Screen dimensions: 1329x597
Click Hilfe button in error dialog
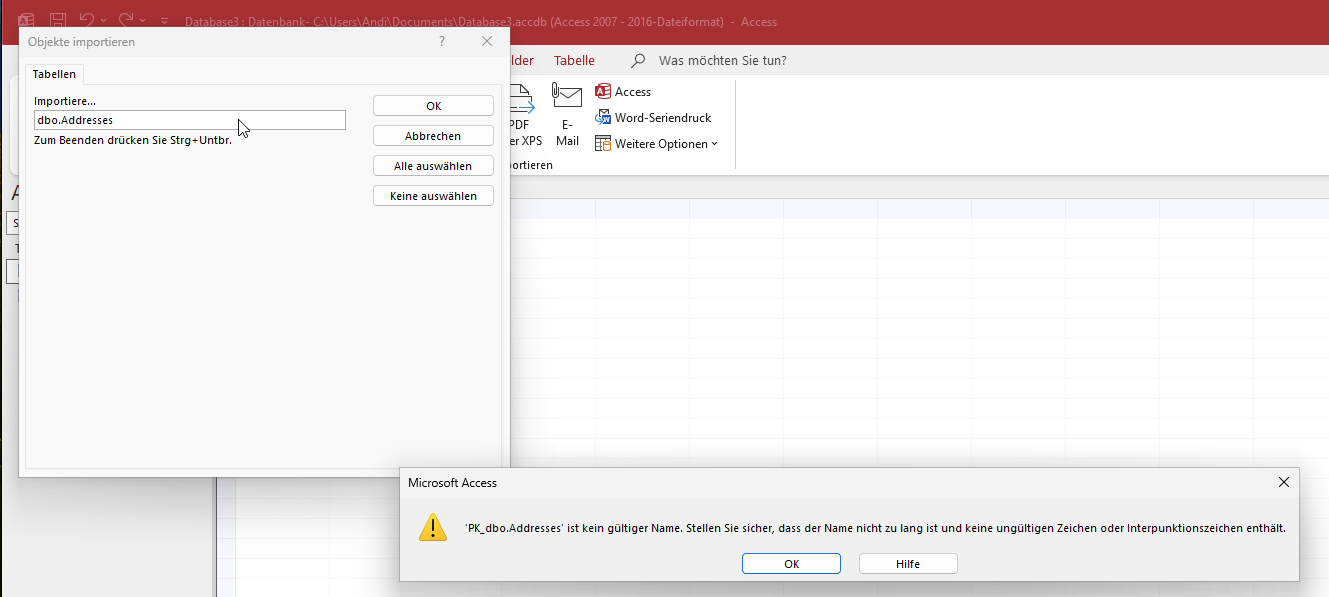(x=907, y=564)
